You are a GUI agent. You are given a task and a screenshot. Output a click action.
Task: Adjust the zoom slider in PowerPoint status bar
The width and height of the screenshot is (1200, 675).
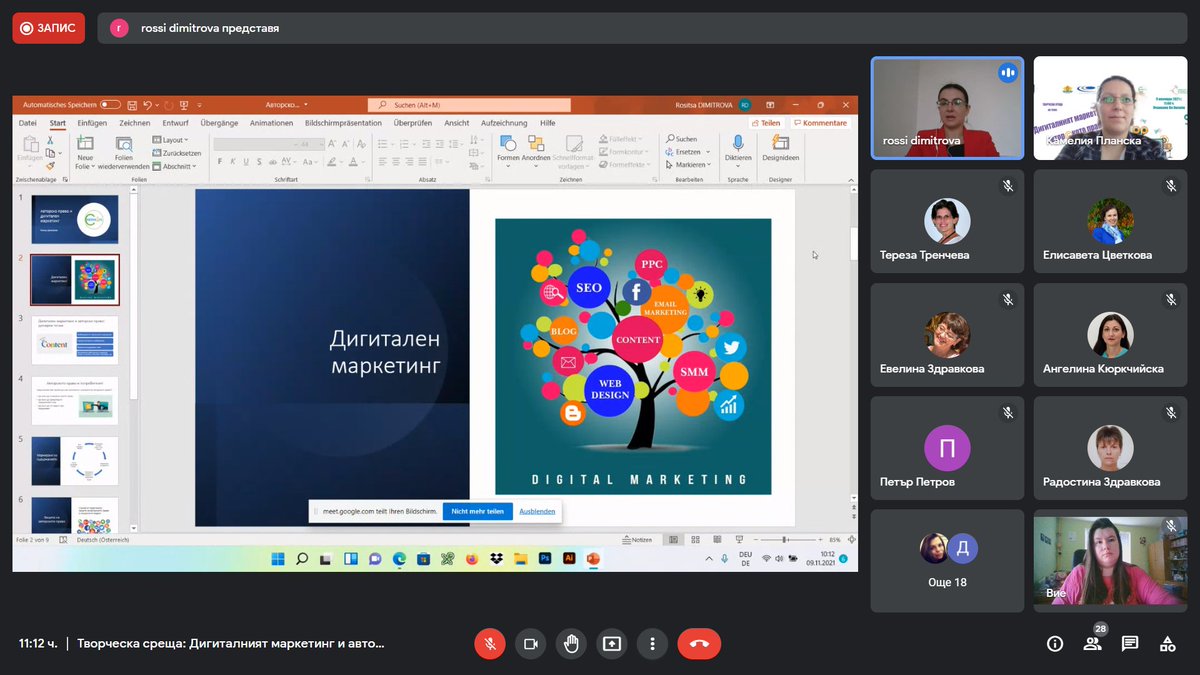(786, 540)
